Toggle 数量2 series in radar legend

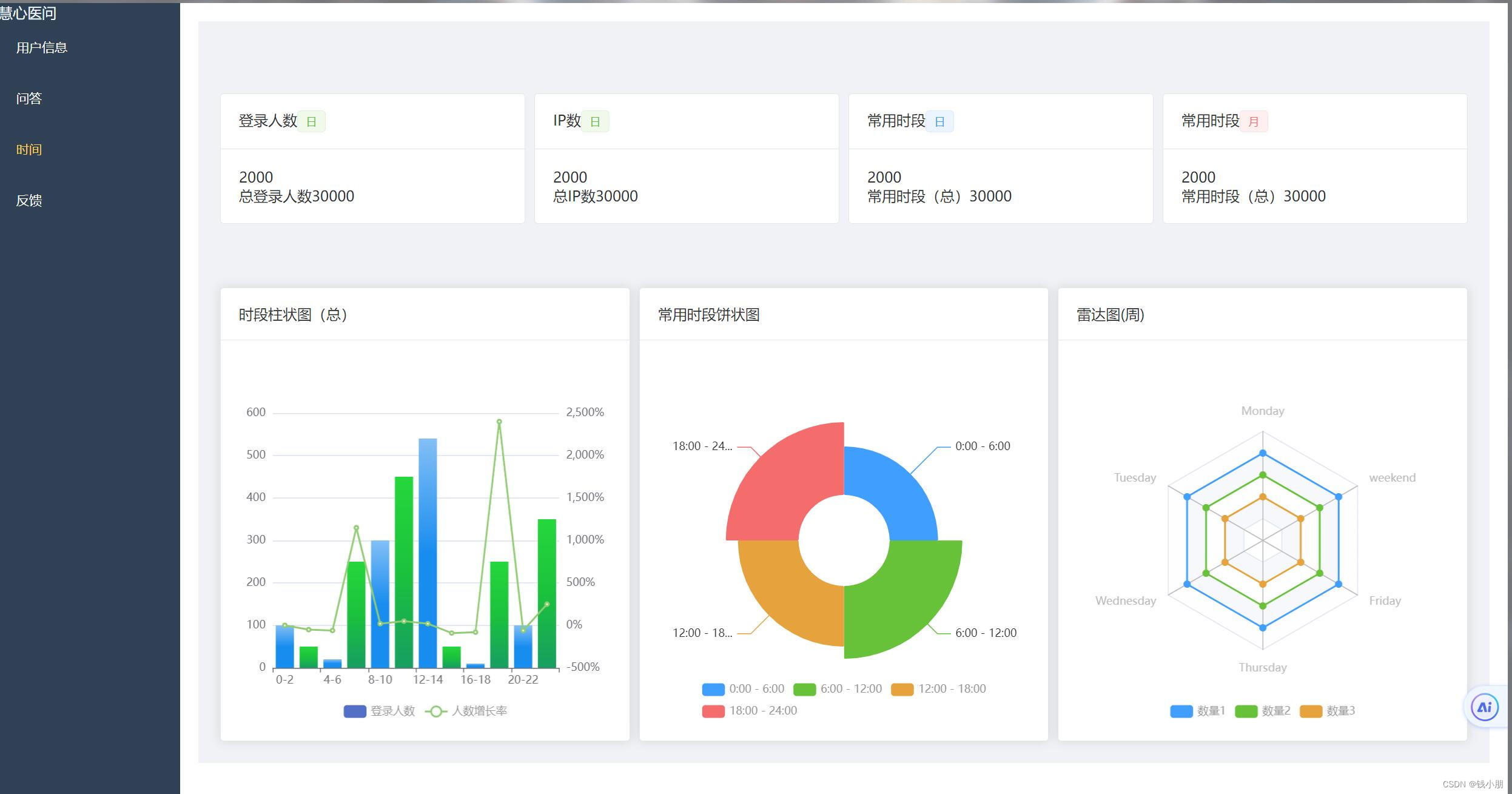(1262, 711)
